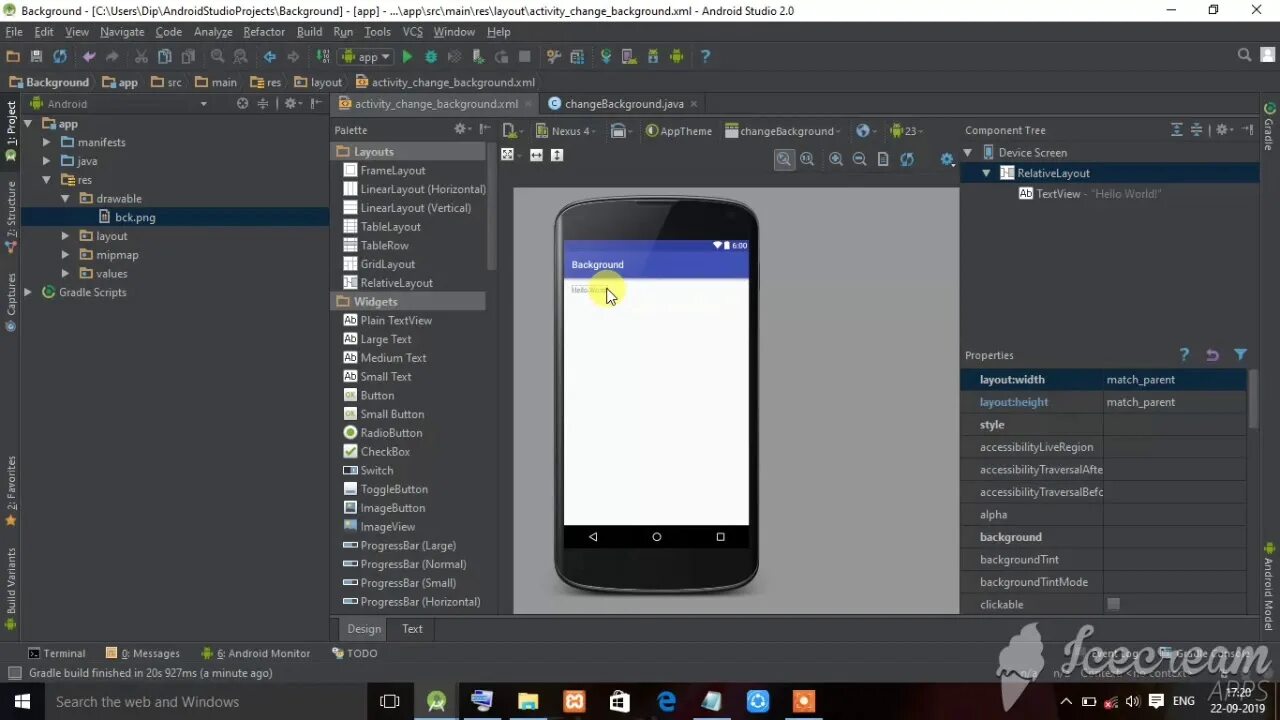Open the Android project view dropdown
This screenshot has width=1280, height=720.
pyautogui.click(x=203, y=104)
